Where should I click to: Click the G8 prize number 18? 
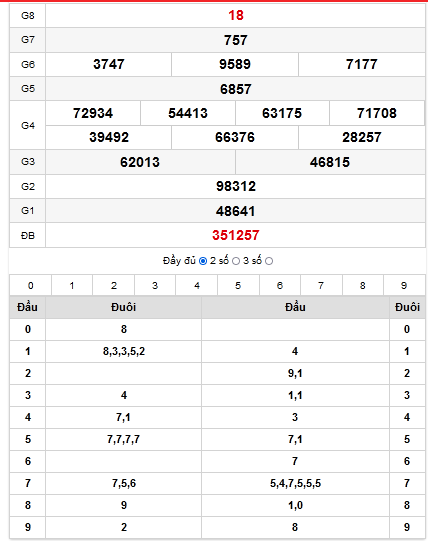point(236,16)
